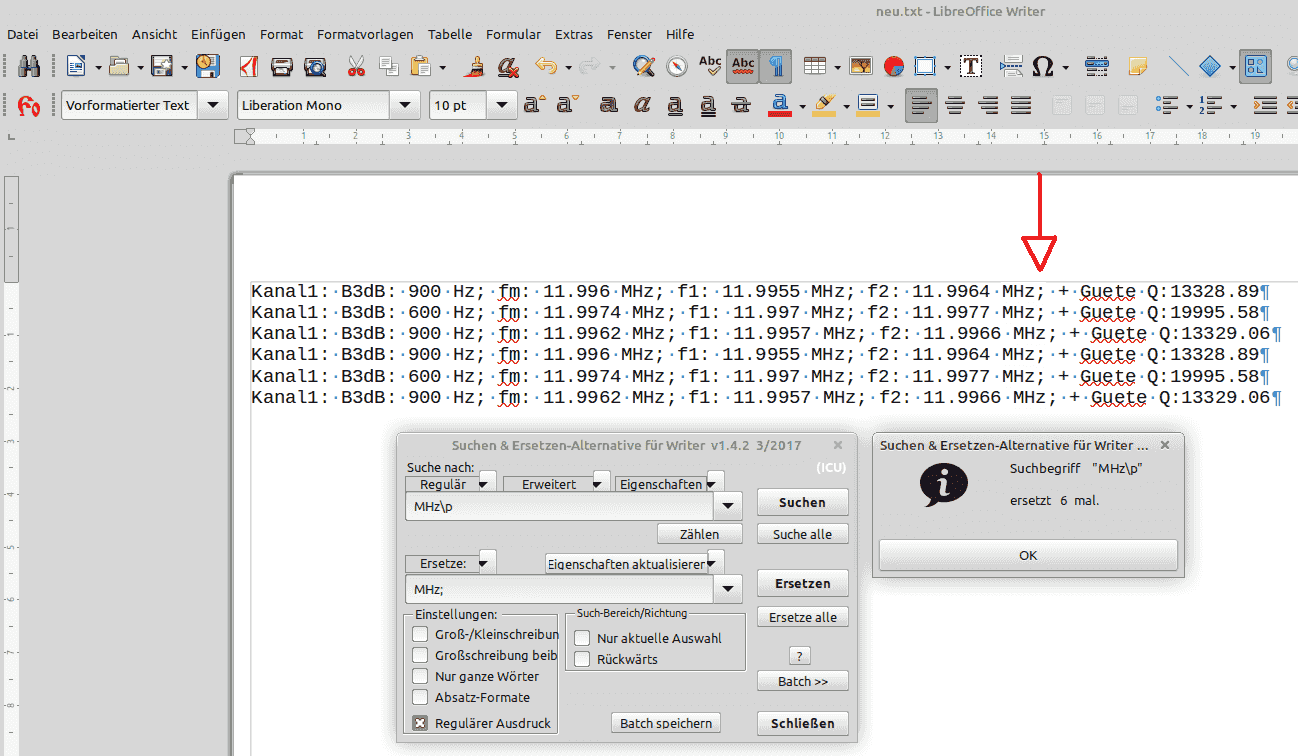1298x756 pixels.
Task: Enable Nur ganze Wörter checkbox
Action: pos(421,676)
